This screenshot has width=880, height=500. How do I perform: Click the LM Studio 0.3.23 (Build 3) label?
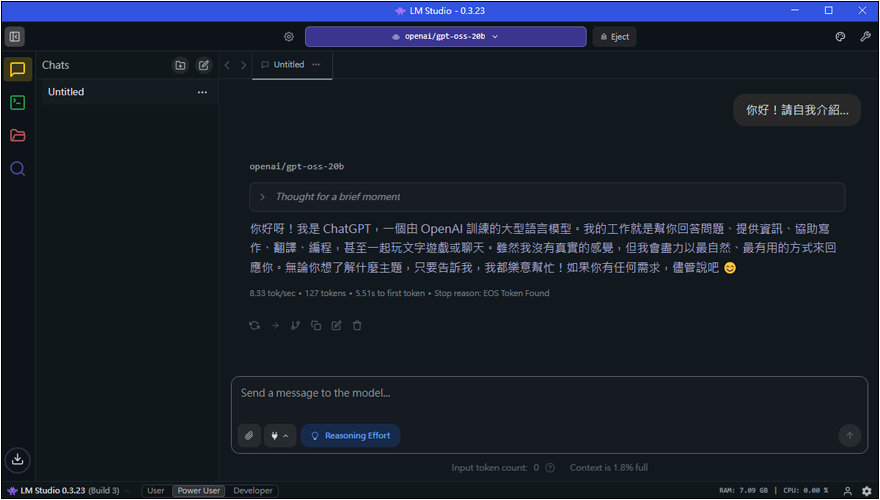pyautogui.click(x=70, y=491)
